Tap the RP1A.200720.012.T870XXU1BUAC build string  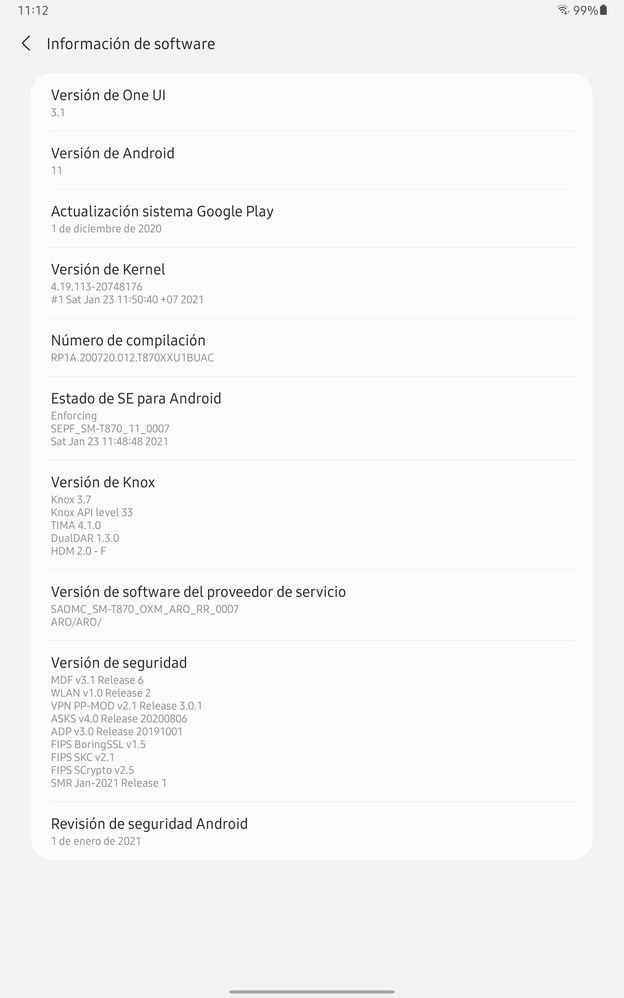(132, 358)
